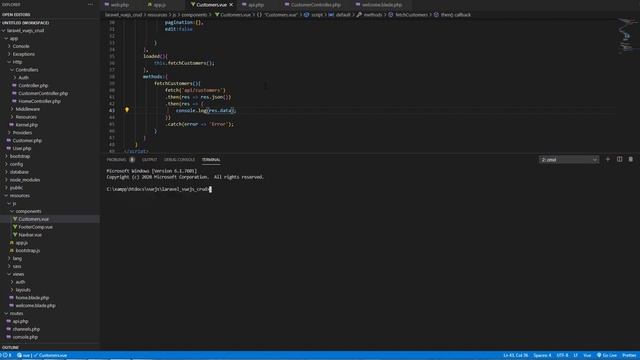Viewport: 640px width, 360px height.
Task: Open welcome.blade.php in the explorer tree
Action: (35, 305)
